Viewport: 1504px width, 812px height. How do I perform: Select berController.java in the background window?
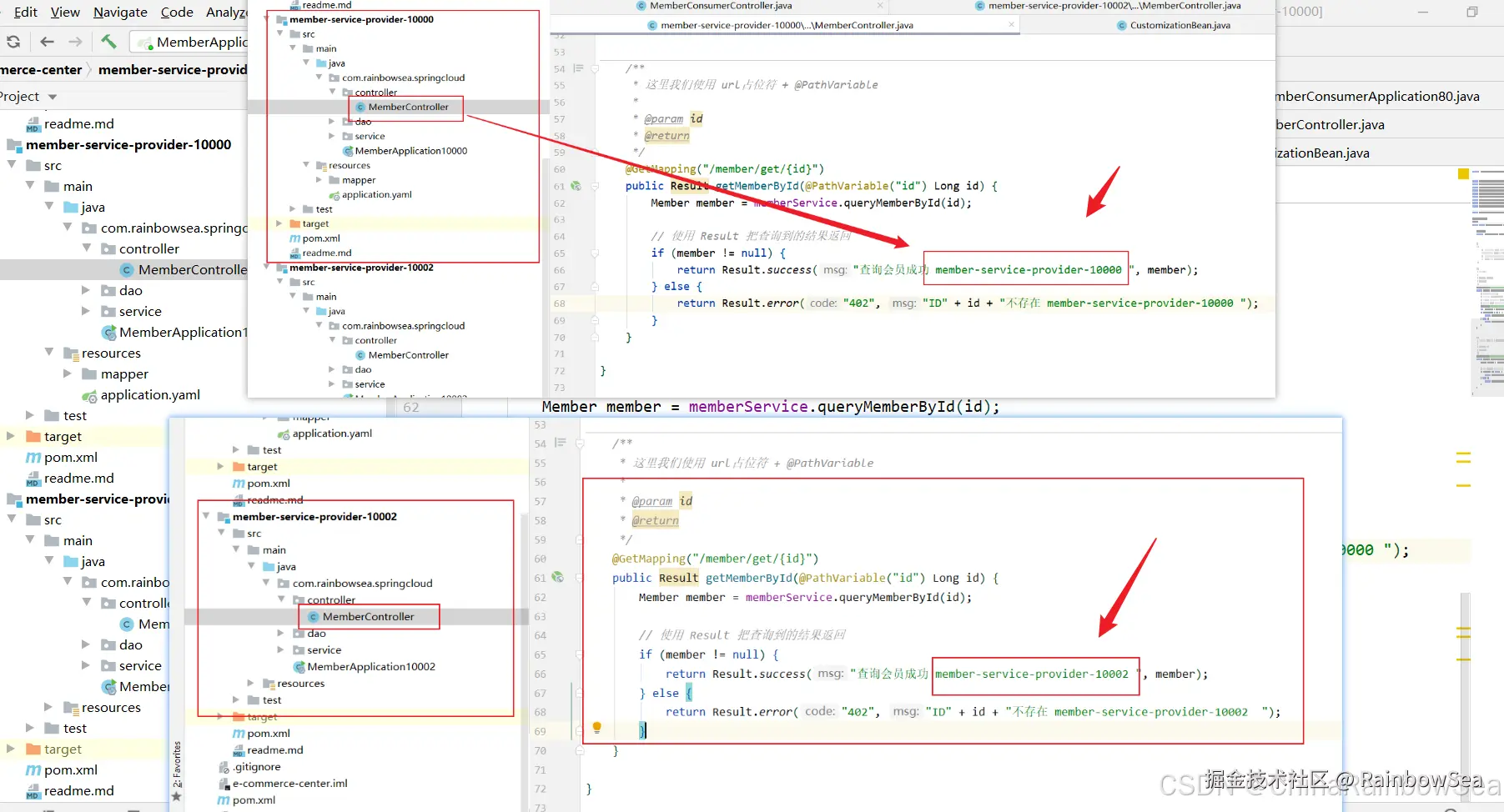click(1330, 125)
